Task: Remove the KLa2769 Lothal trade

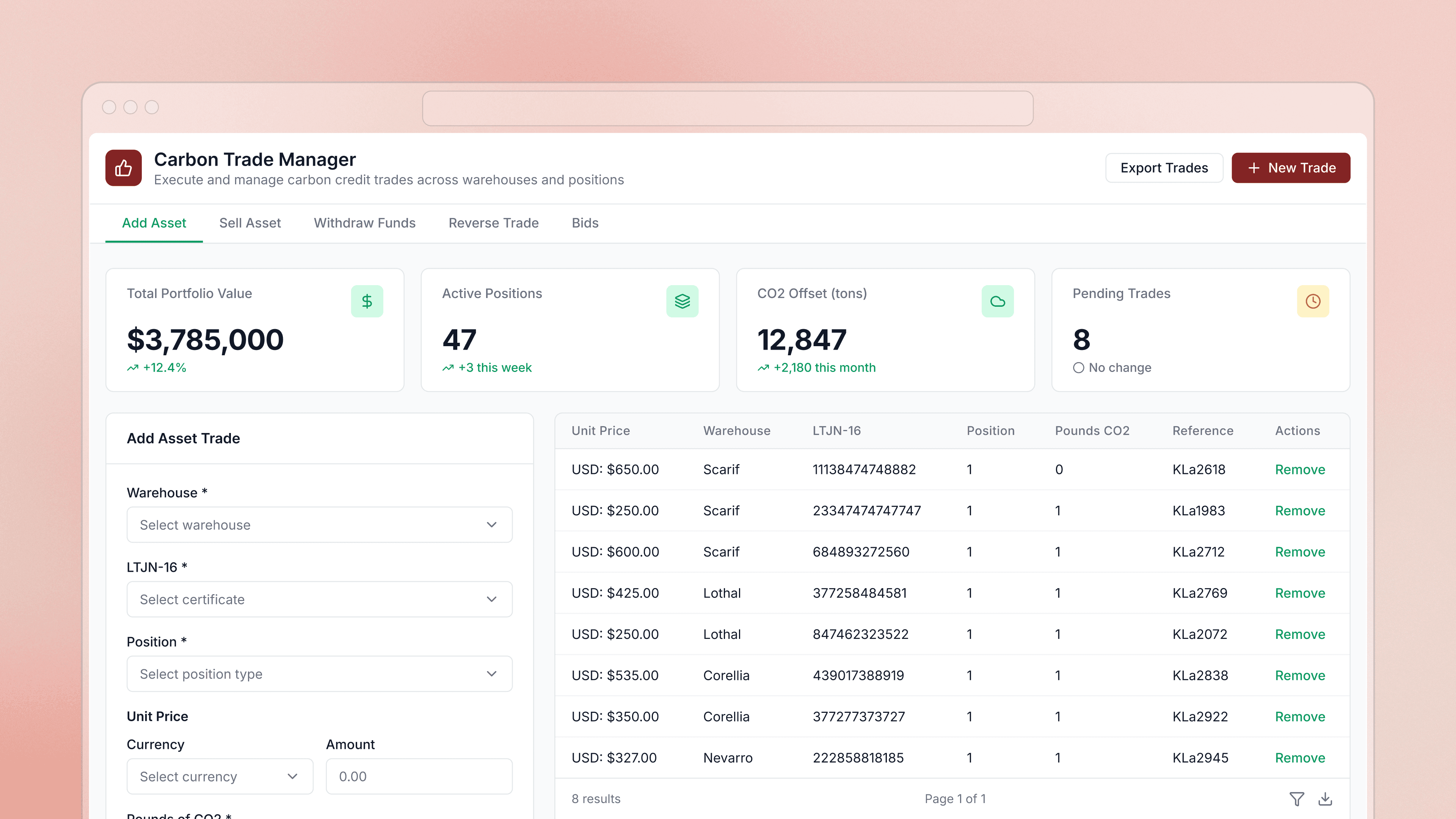Action: [1300, 593]
